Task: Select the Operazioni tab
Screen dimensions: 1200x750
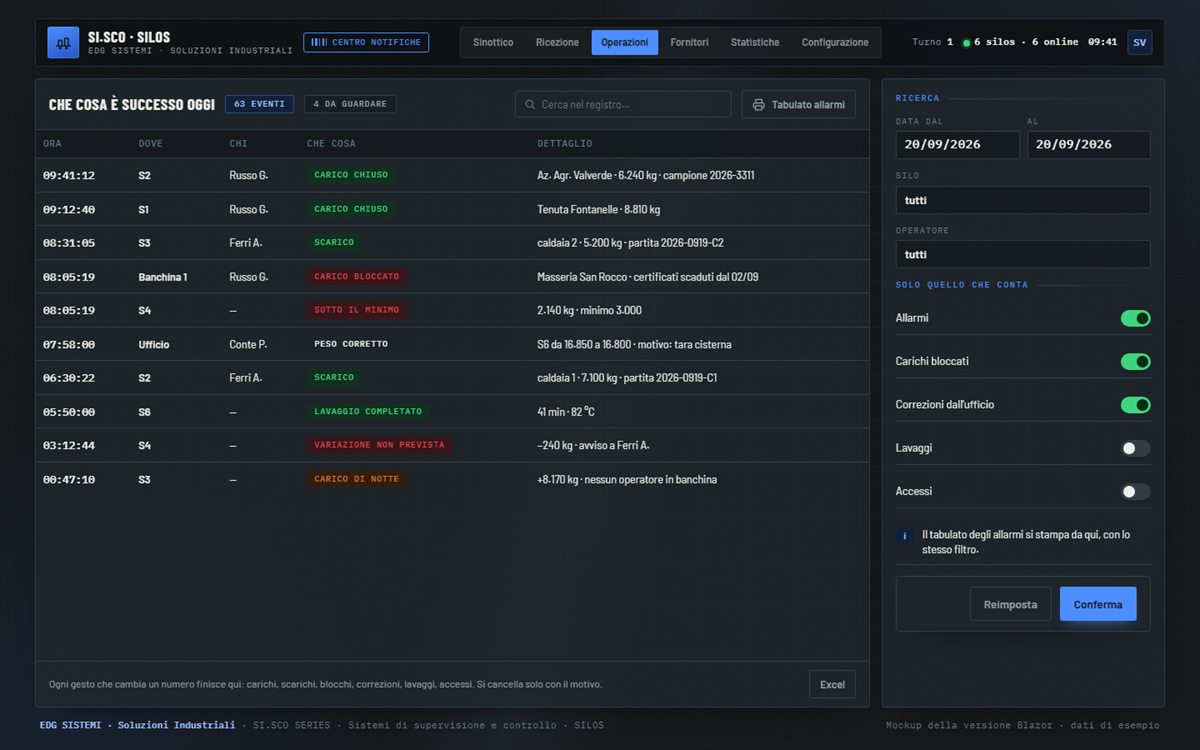Action: tap(625, 42)
